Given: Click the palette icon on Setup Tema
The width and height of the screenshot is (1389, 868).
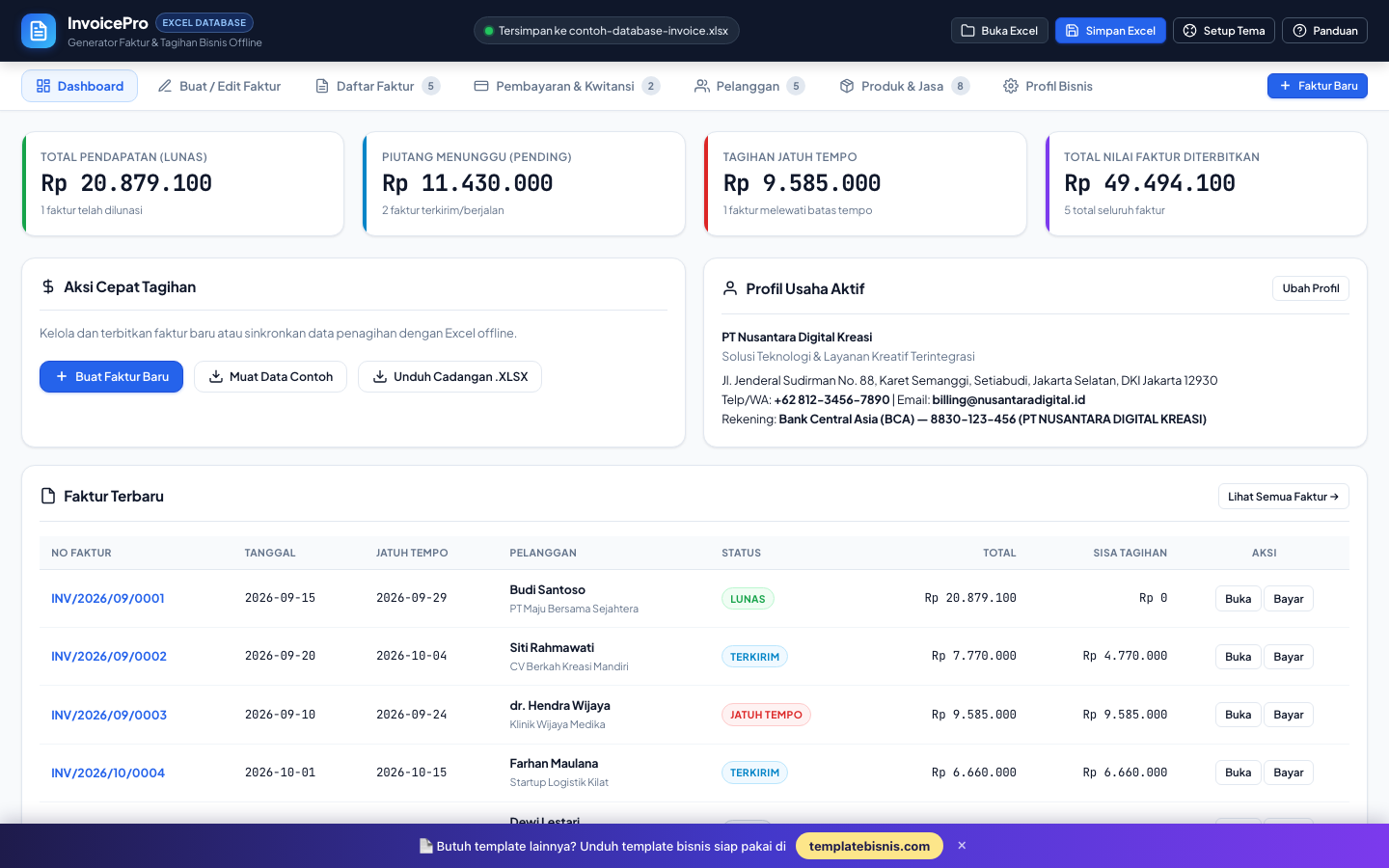Looking at the screenshot, I should pyautogui.click(x=1190, y=31).
